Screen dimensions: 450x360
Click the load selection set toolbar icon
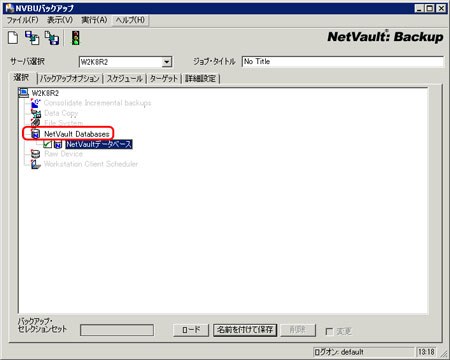(32, 38)
